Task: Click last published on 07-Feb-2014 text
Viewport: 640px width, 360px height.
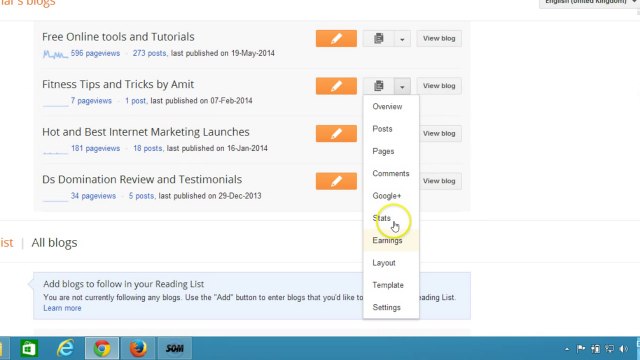Action: [x=201, y=101]
